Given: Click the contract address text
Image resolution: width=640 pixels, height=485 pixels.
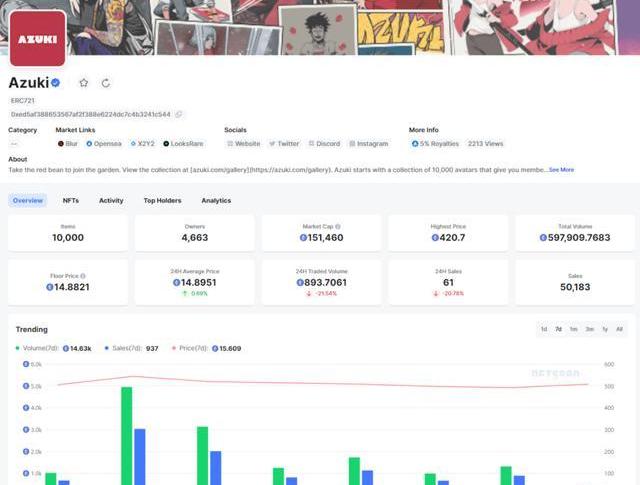Looking at the screenshot, I should coord(91,114).
